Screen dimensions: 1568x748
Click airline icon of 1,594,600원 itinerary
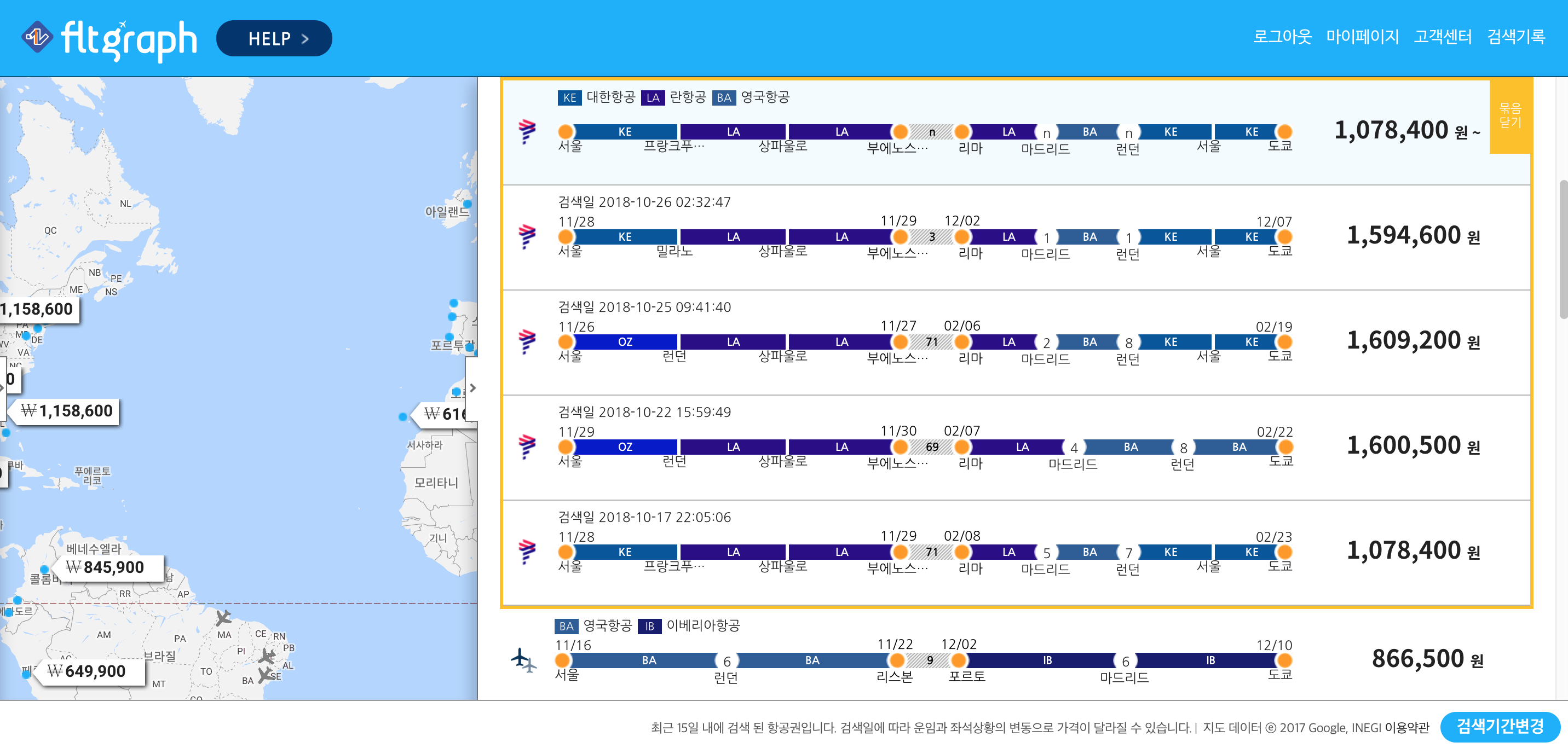point(527,236)
